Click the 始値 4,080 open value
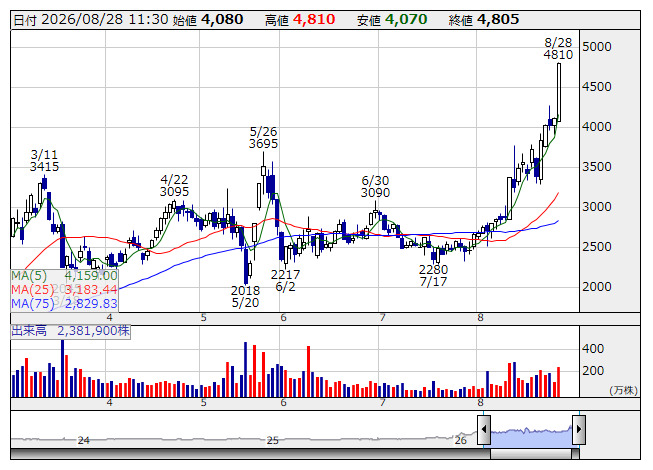 (208, 20)
